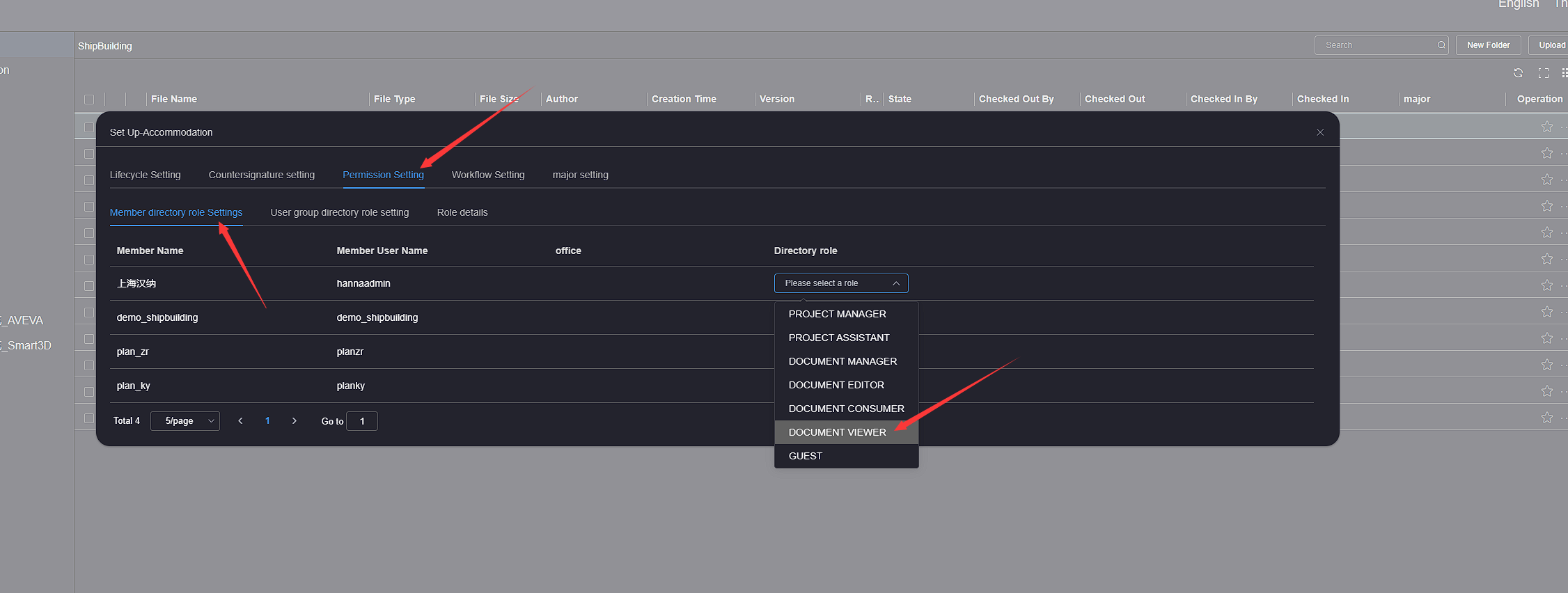Screen dimensions: 1568x593
Task: Star the last file row
Action: click(x=1547, y=418)
